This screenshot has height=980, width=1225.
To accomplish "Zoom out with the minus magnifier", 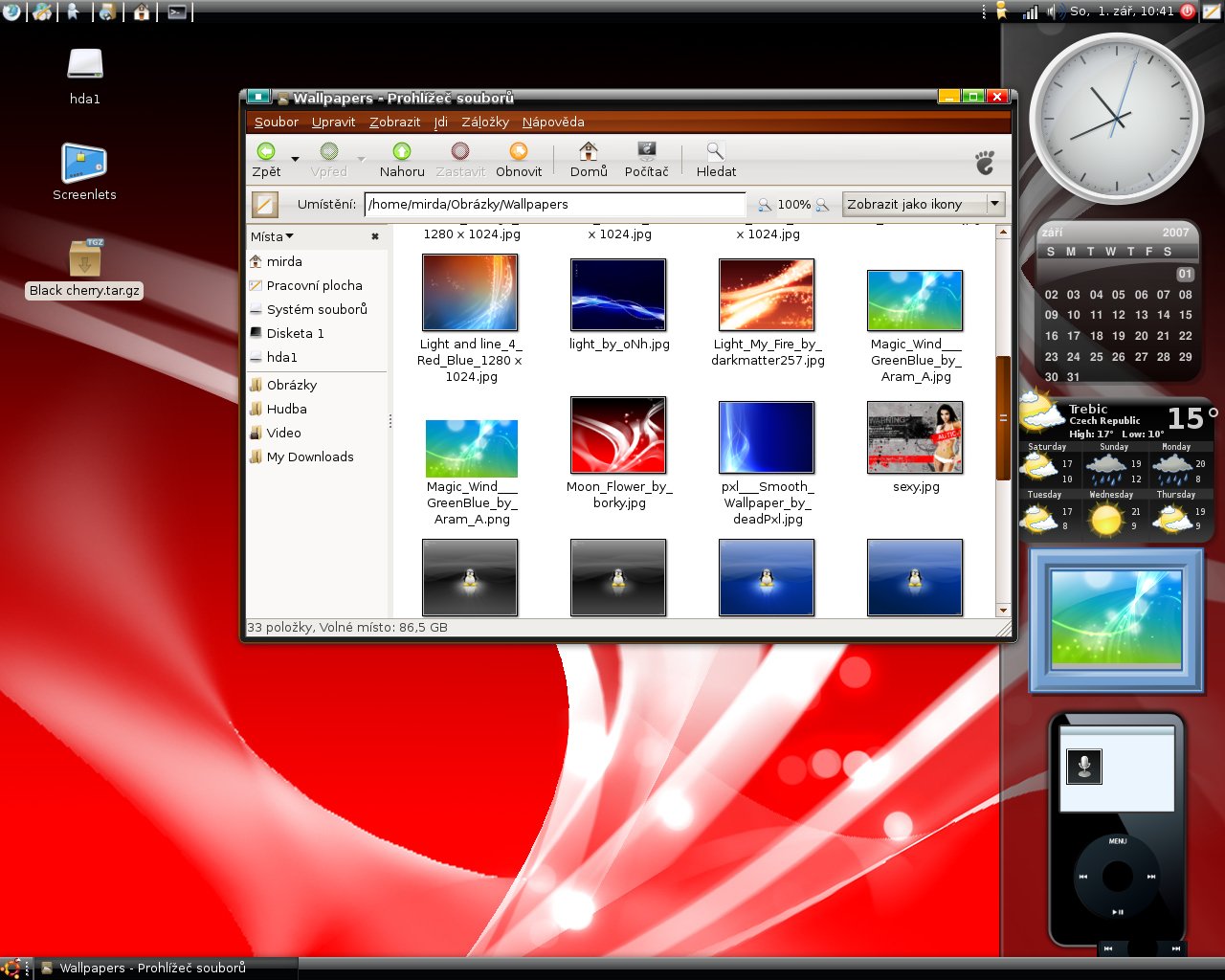I will pos(765,204).
